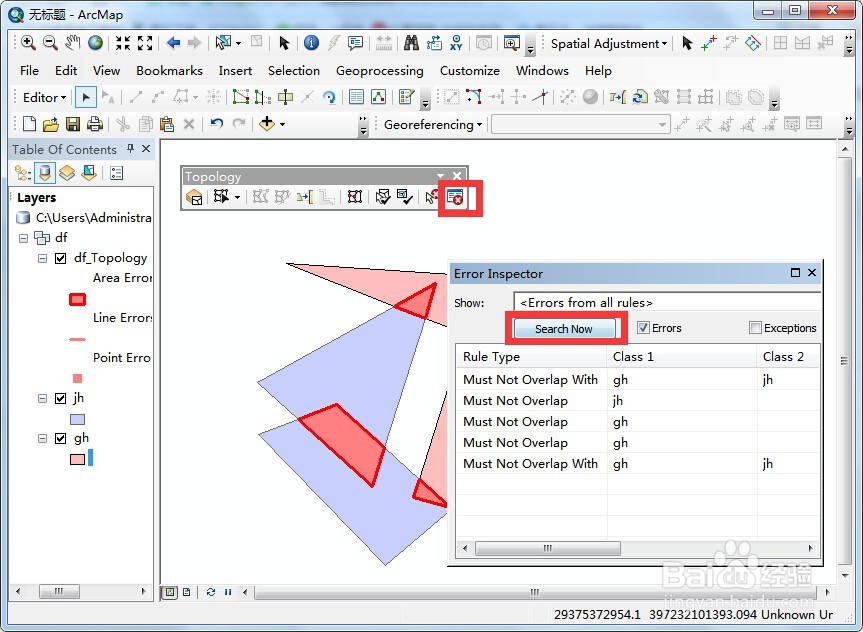Collapse gh layer legend
The width and height of the screenshot is (863, 632).
pos(42,439)
